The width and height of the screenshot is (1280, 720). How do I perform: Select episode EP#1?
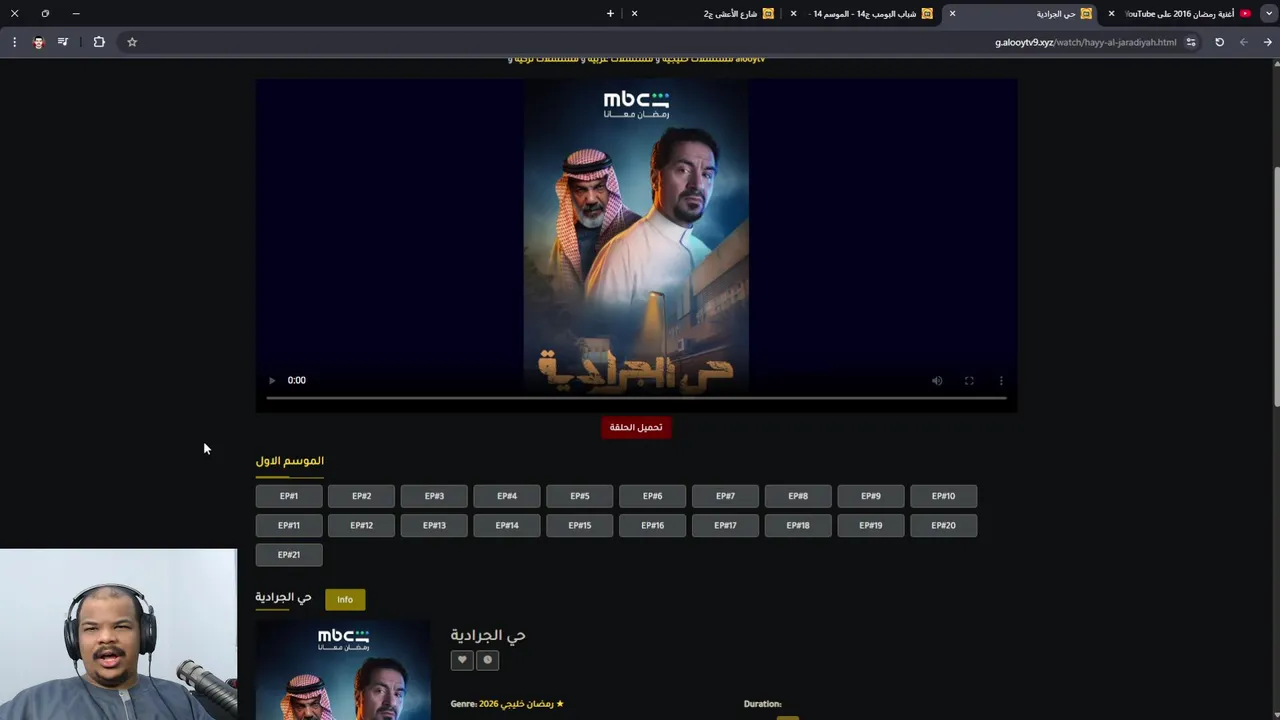tap(289, 496)
